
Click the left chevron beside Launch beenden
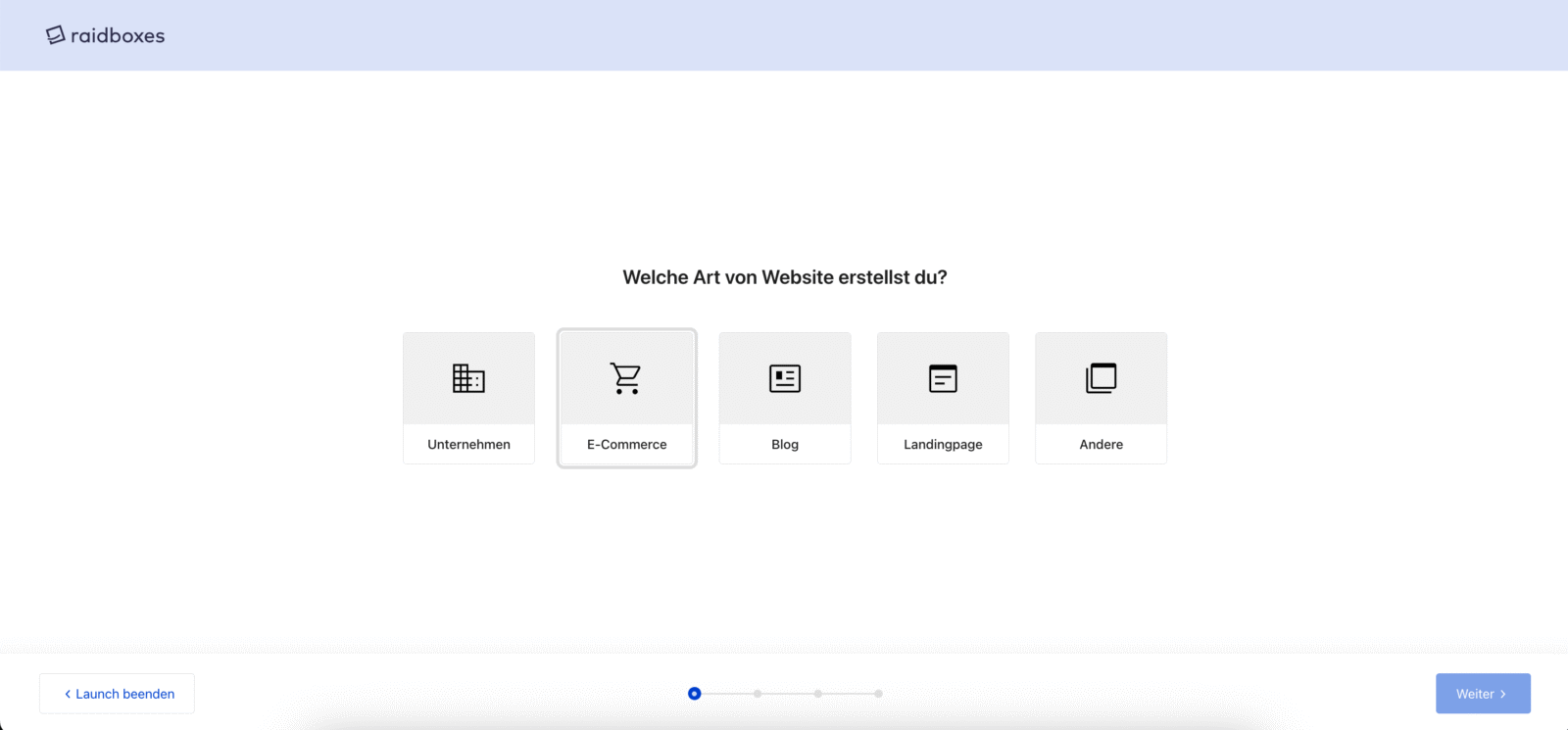coord(68,694)
